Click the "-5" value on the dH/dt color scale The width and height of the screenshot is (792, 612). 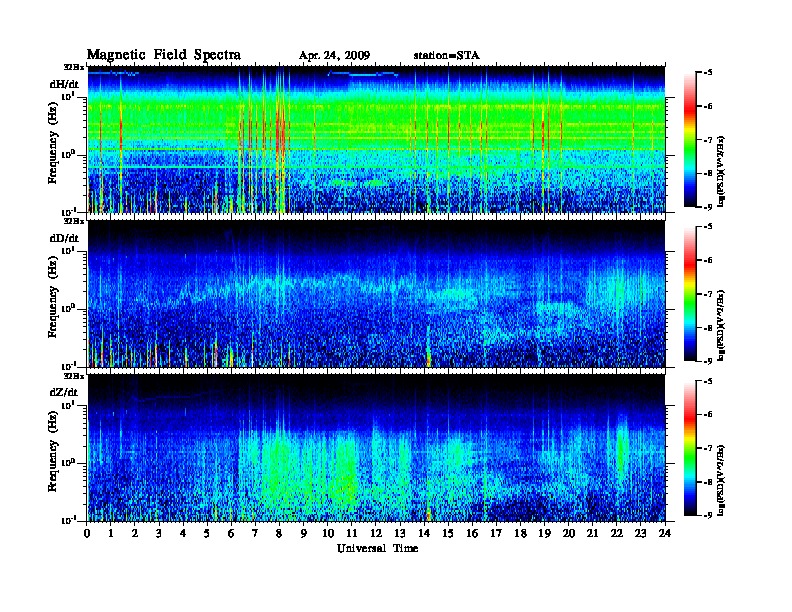(x=708, y=73)
